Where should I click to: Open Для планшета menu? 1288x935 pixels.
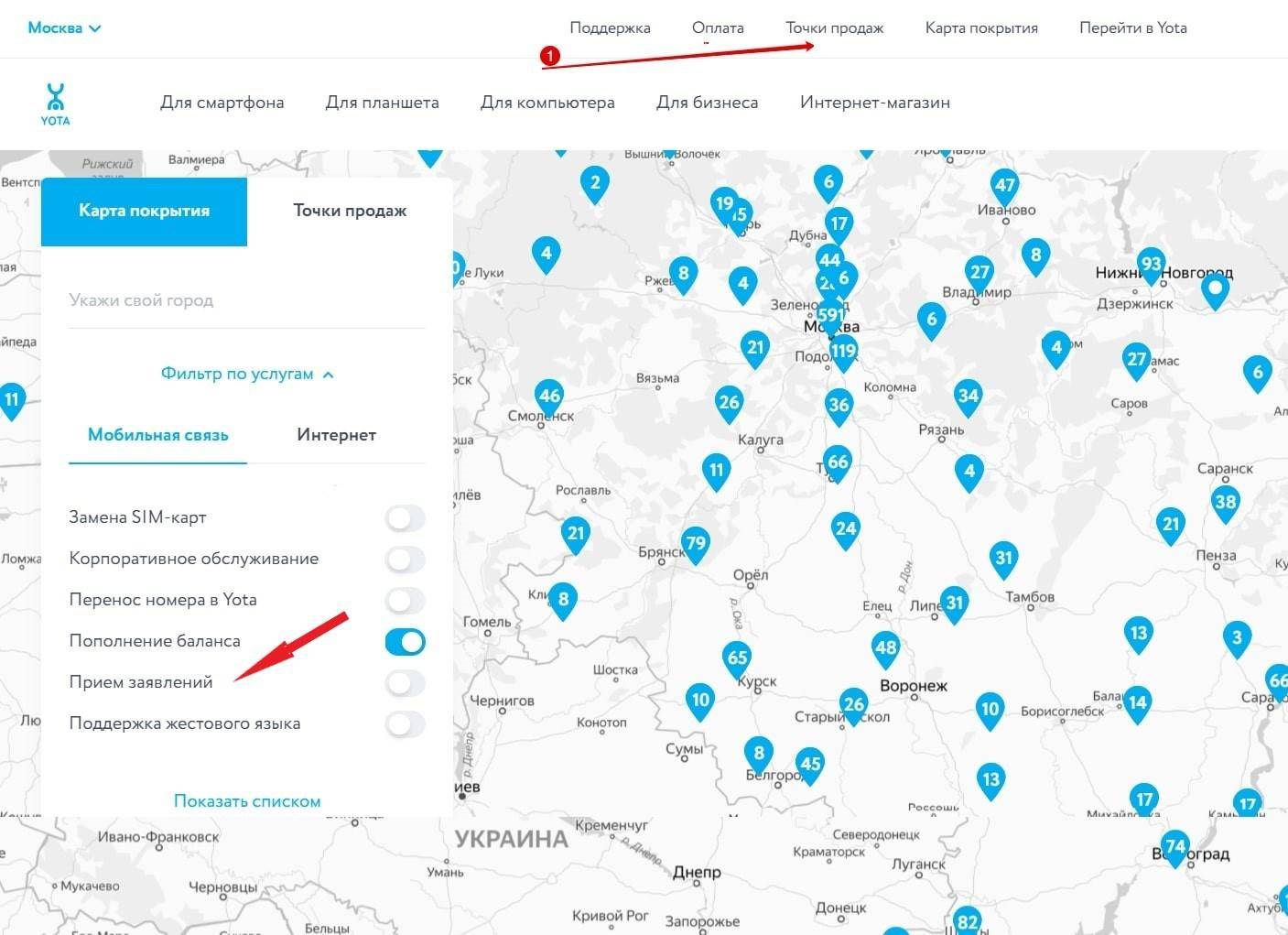click(x=382, y=103)
